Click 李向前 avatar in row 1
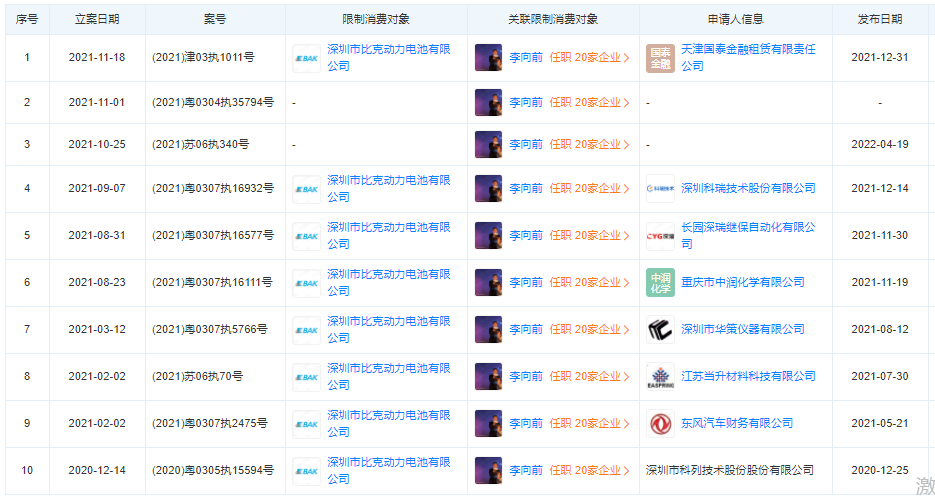This screenshot has width=935, height=499. coord(488,58)
